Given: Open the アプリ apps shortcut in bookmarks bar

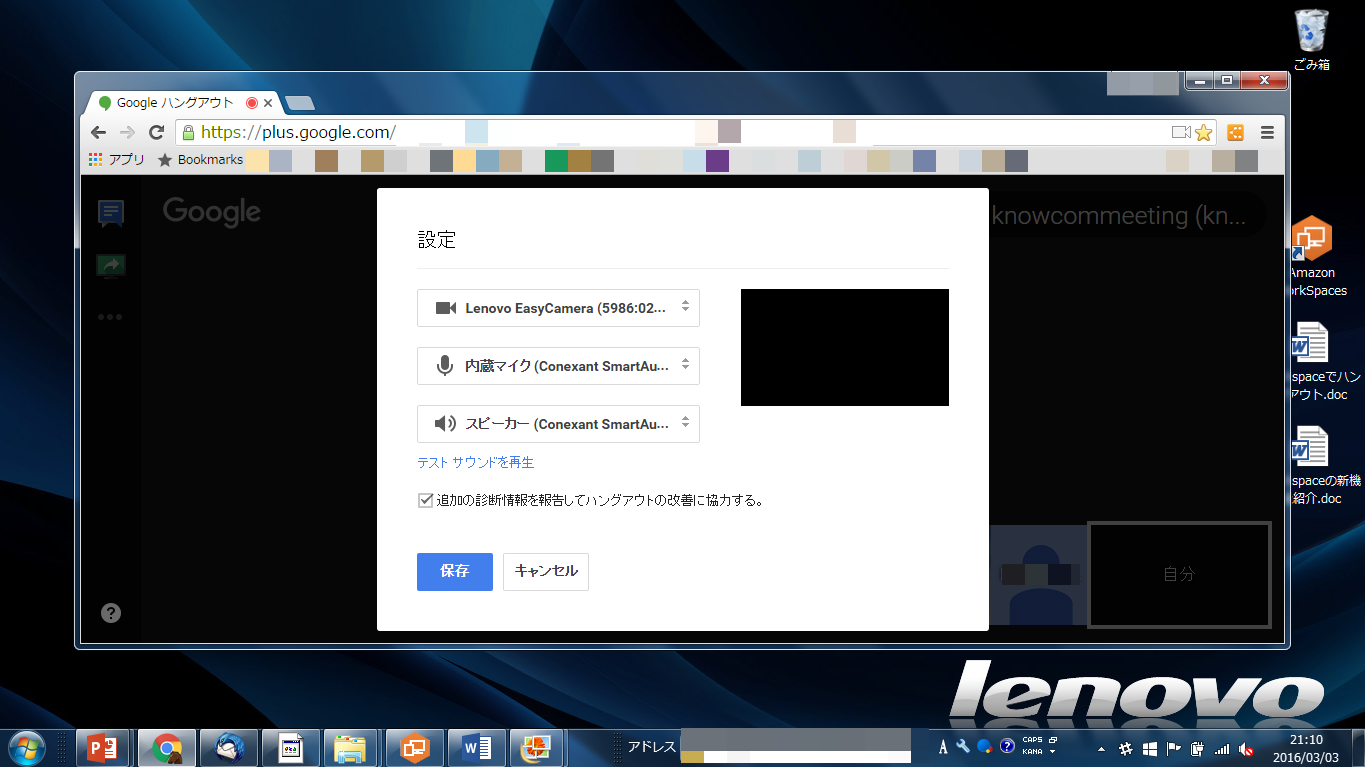Looking at the screenshot, I should tap(117, 160).
